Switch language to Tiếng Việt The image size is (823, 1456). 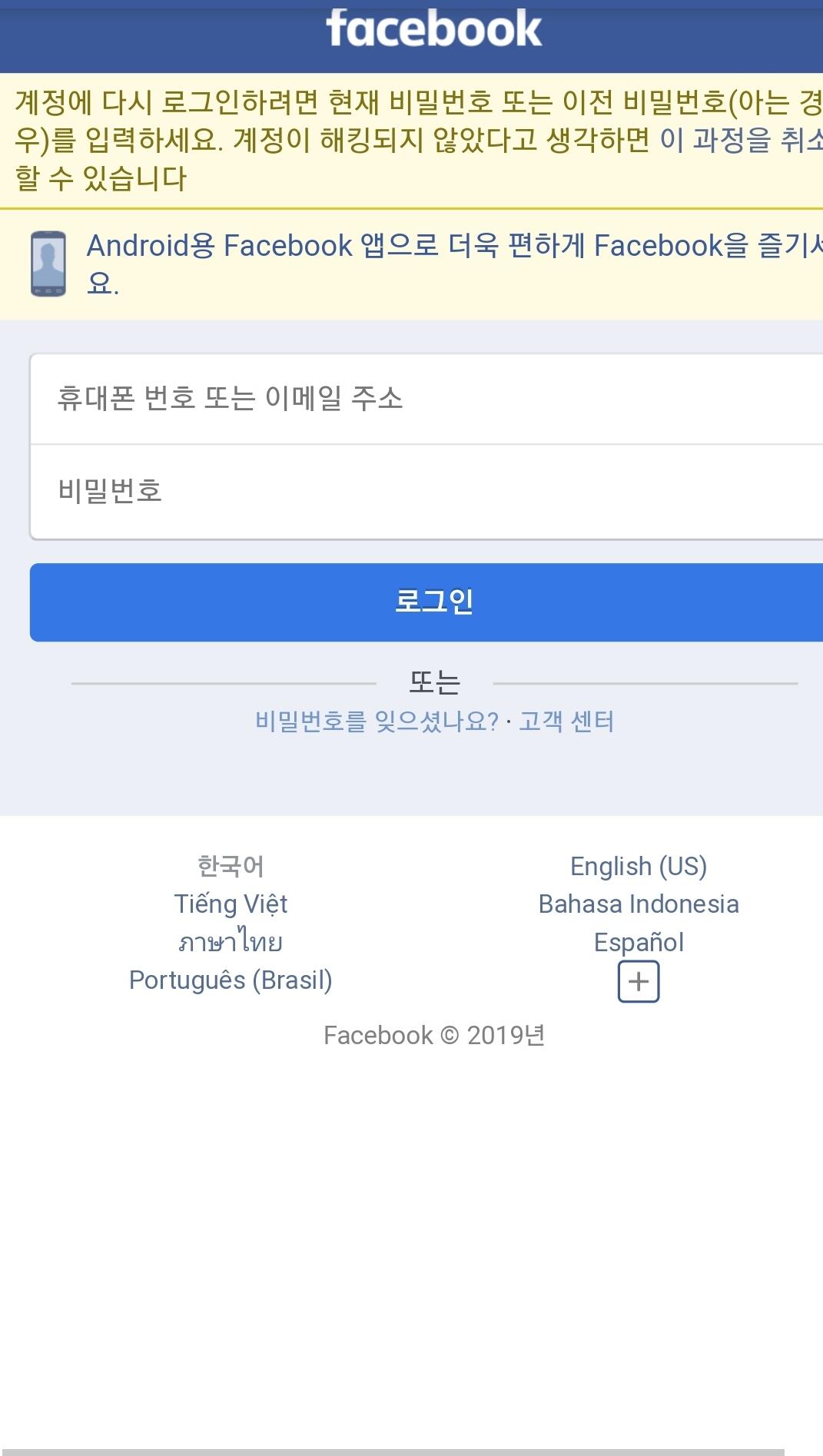coord(231,904)
